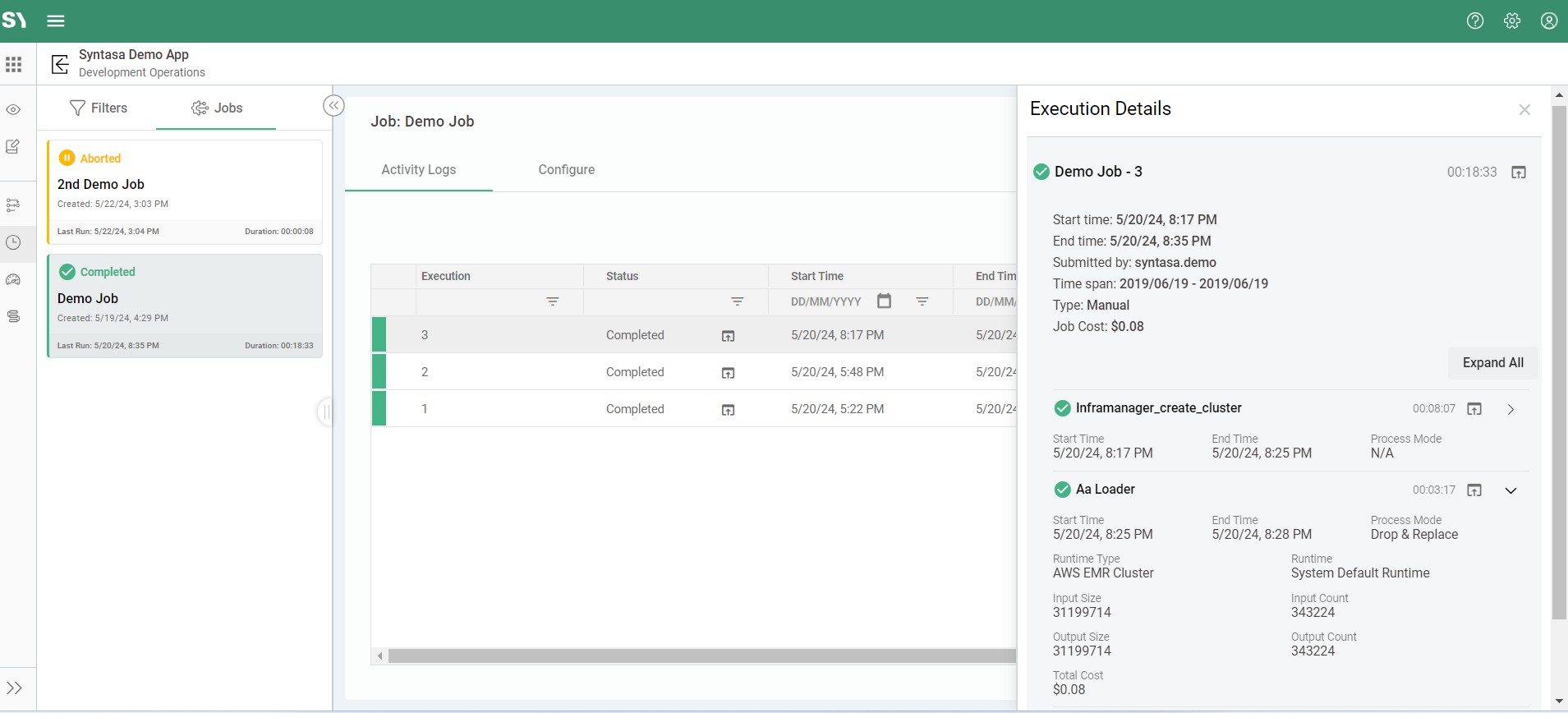Open calendar picker in Start Time filter
Viewport: 1568px width, 713px height.
(884, 301)
